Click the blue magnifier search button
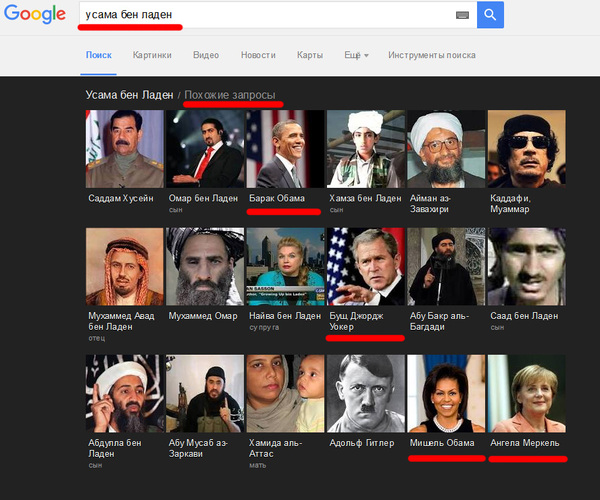The image size is (600, 500). click(x=489, y=15)
